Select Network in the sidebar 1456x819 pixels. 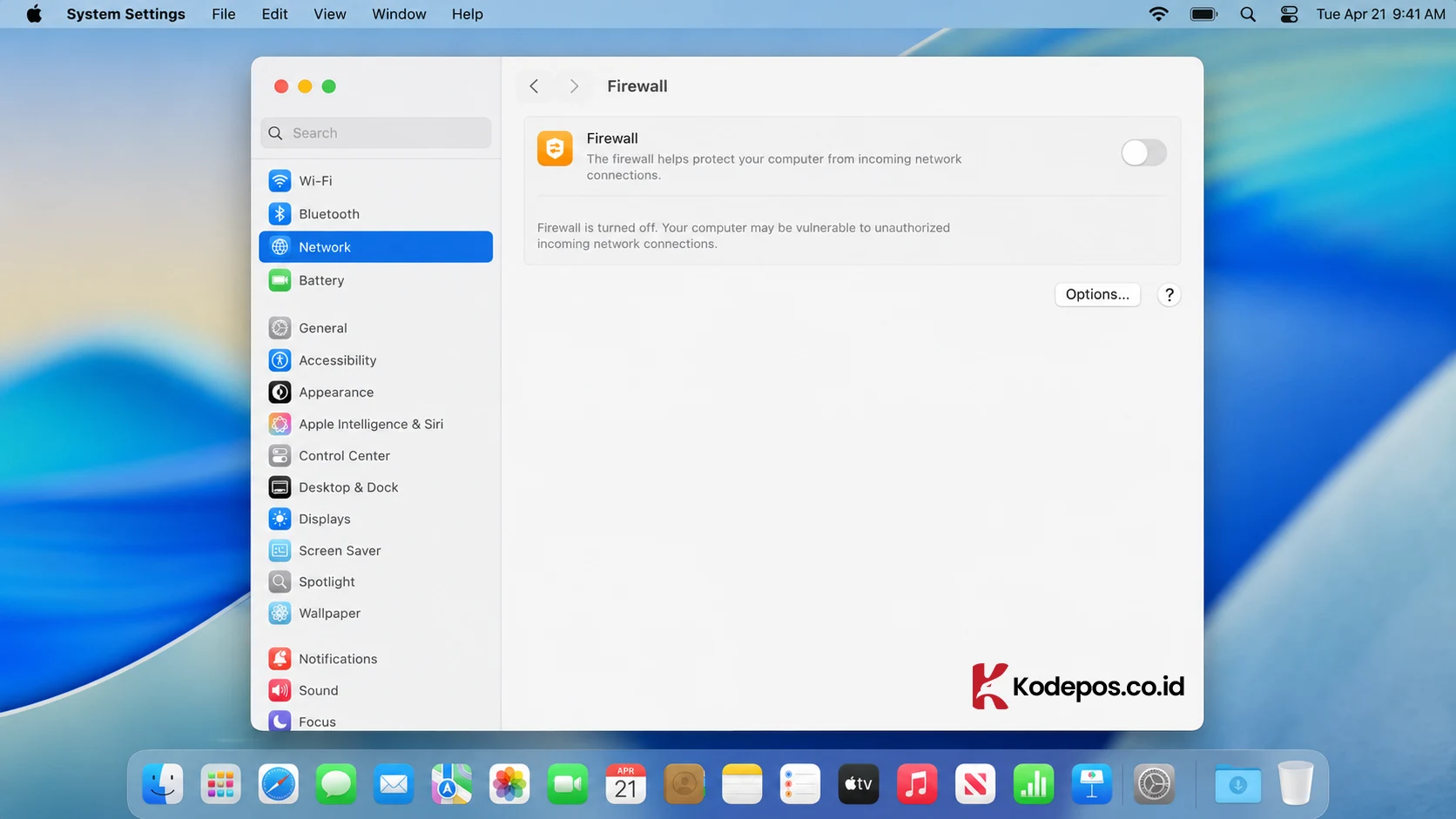(375, 247)
